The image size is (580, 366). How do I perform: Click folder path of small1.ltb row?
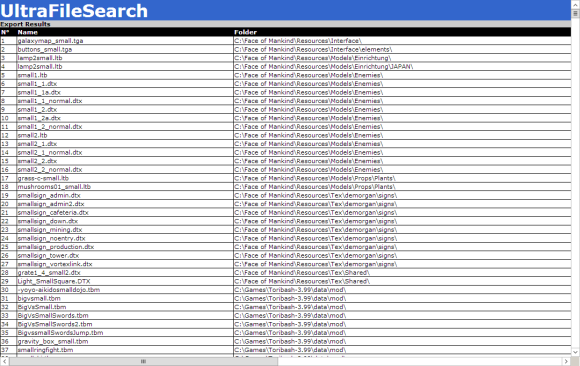click(x=308, y=75)
